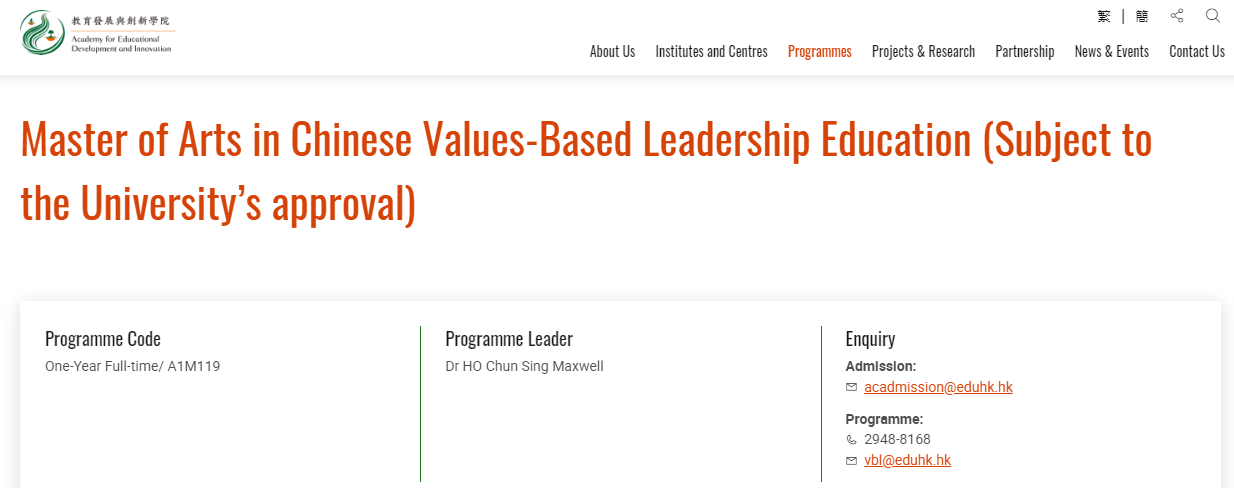1234x488 pixels.
Task: Open the search magnifier icon
Action: click(x=1213, y=16)
